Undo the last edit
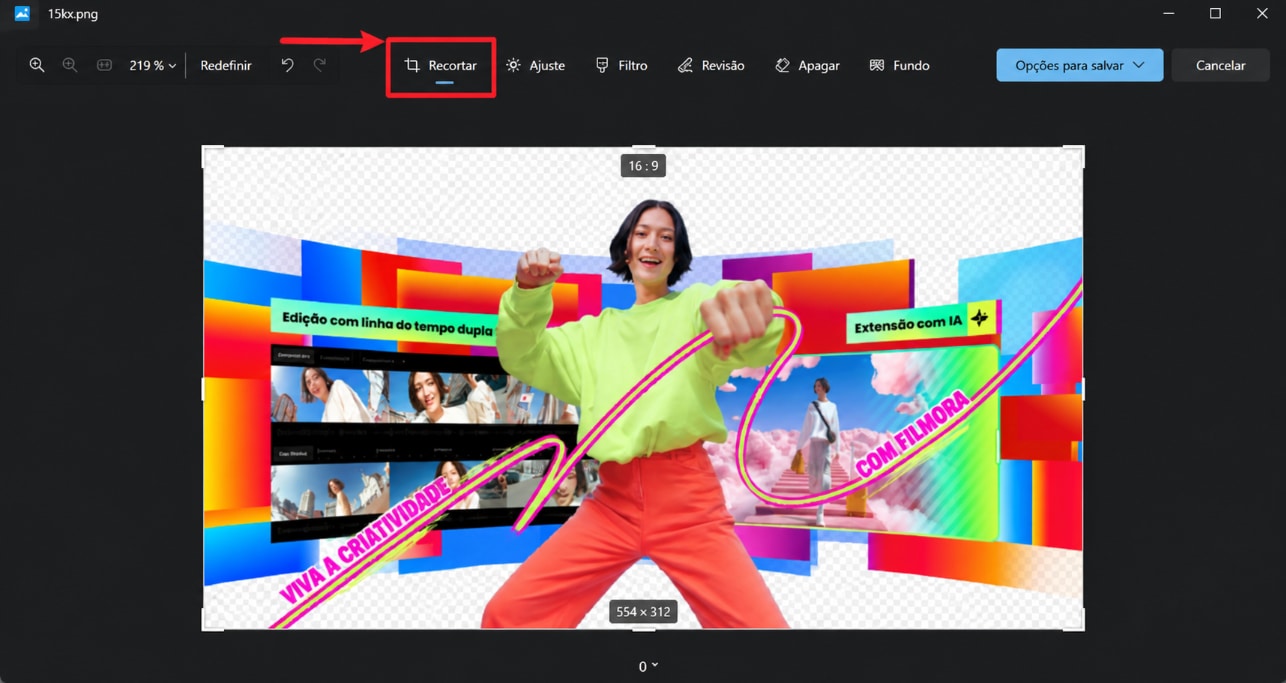Screen dimensions: 1286x683 [x=288, y=65]
